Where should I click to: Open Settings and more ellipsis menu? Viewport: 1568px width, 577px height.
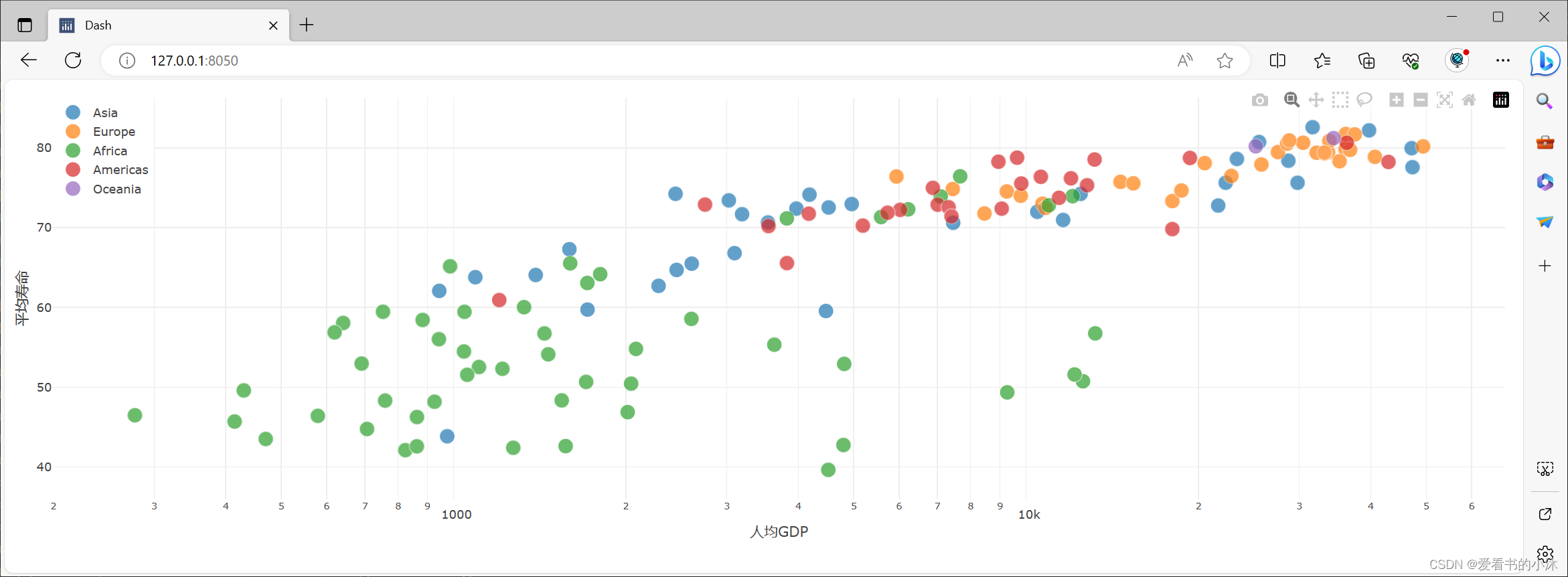point(1503,61)
